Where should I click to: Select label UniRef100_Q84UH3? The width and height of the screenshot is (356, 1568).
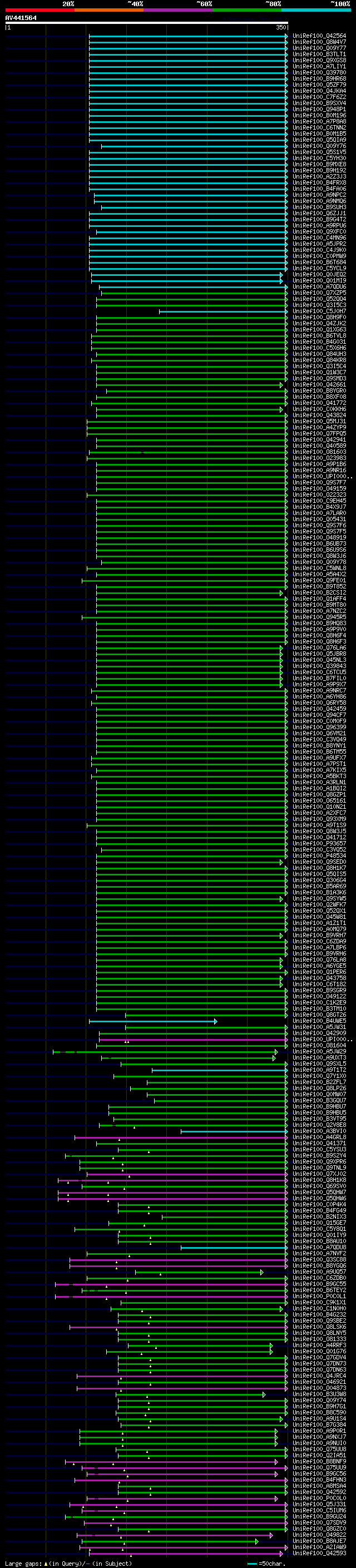coord(319,354)
